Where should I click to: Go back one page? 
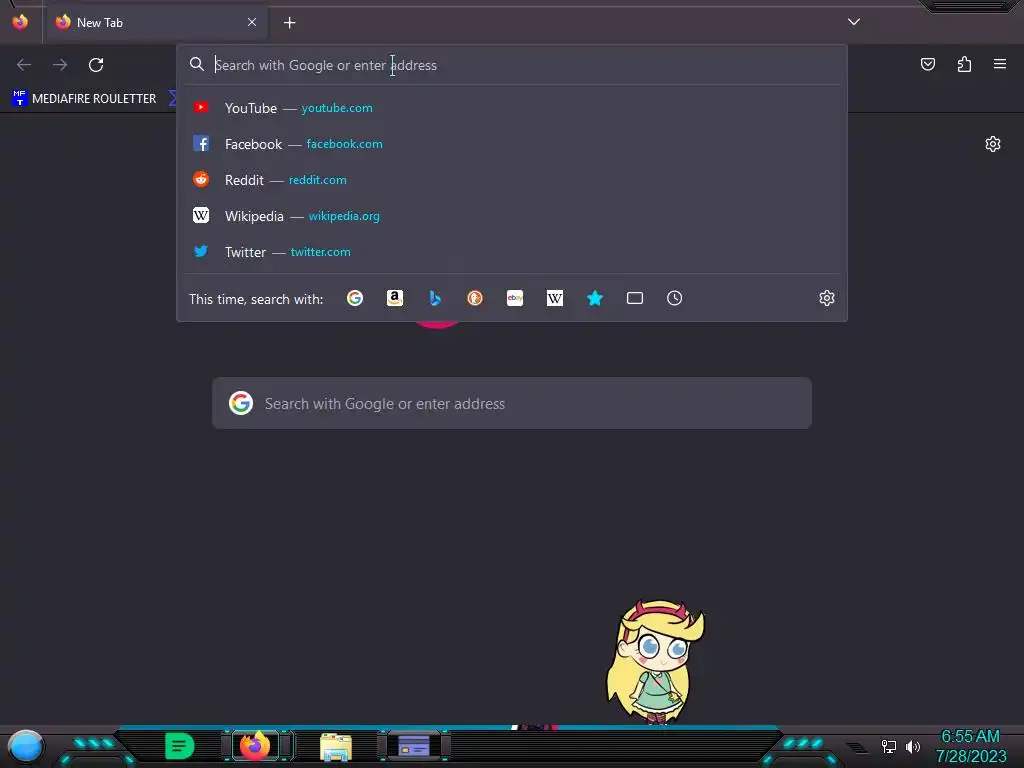(x=24, y=65)
